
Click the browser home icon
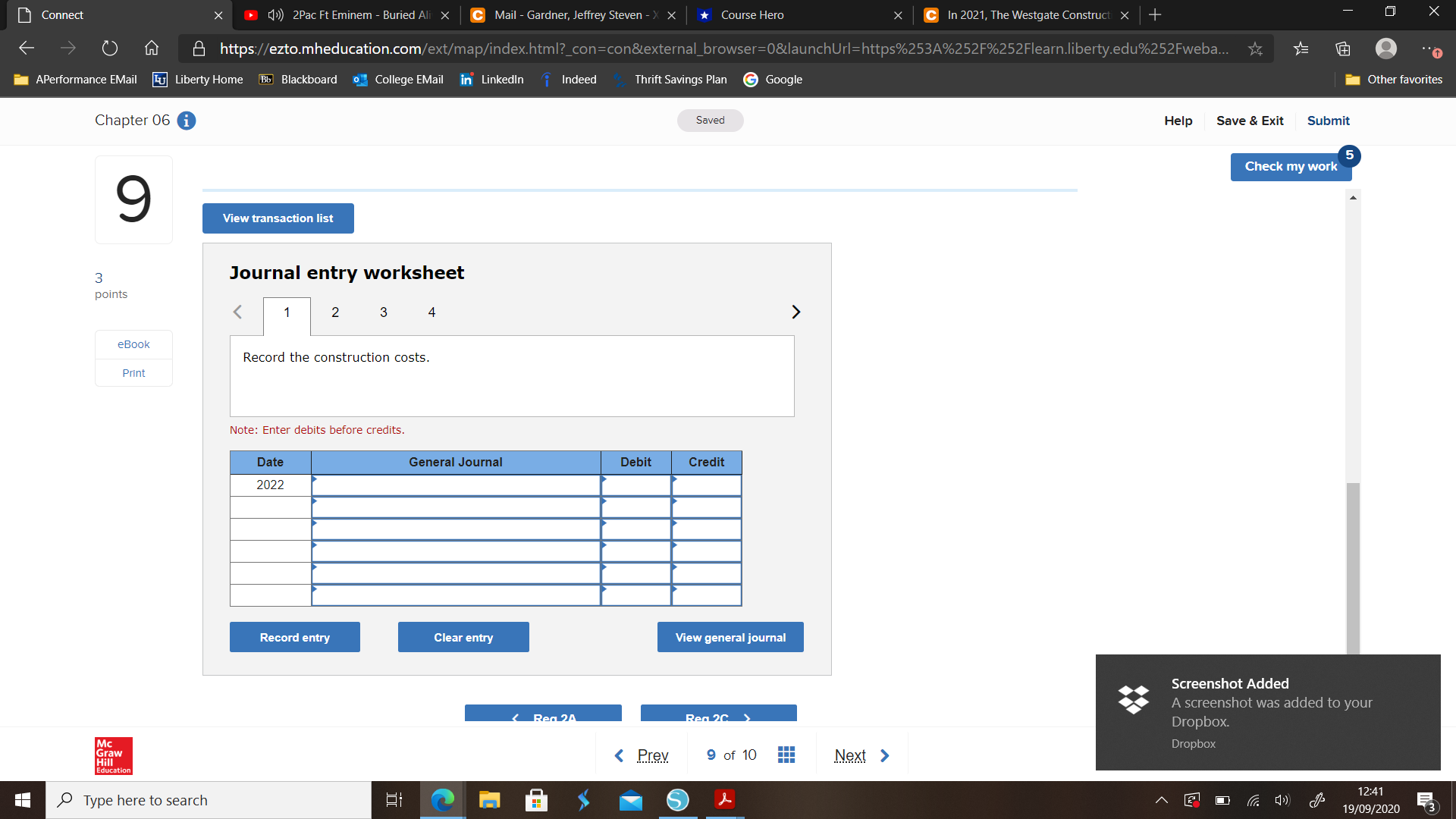click(151, 48)
